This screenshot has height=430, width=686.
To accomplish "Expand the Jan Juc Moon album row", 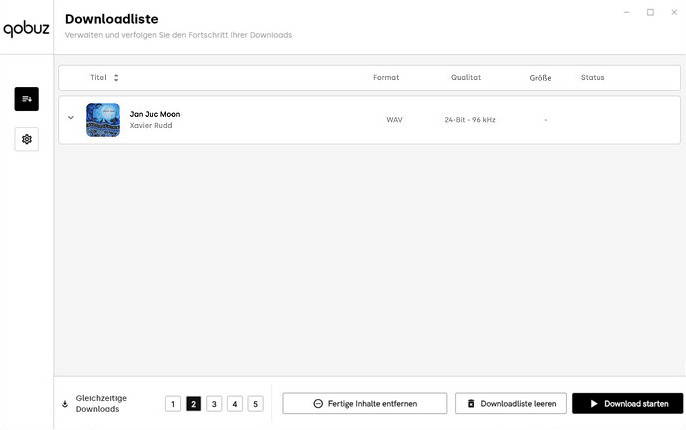I will point(70,118).
